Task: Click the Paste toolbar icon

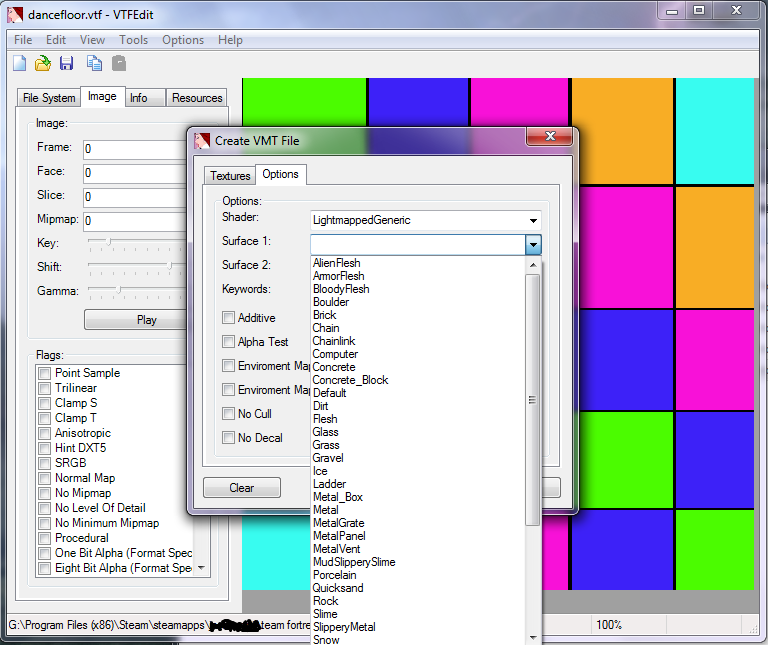Action: 119,64
